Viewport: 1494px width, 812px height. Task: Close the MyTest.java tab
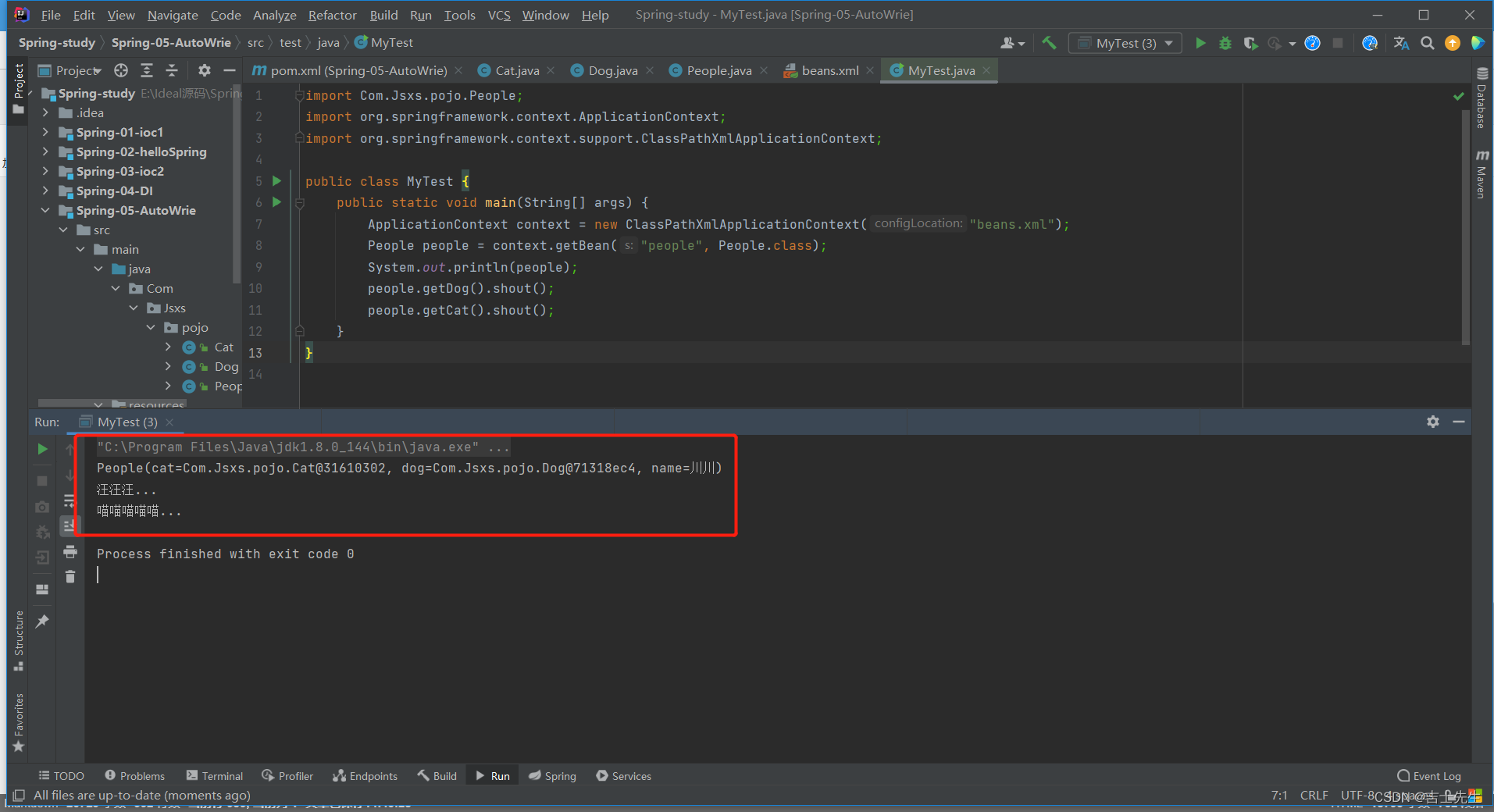click(x=986, y=70)
